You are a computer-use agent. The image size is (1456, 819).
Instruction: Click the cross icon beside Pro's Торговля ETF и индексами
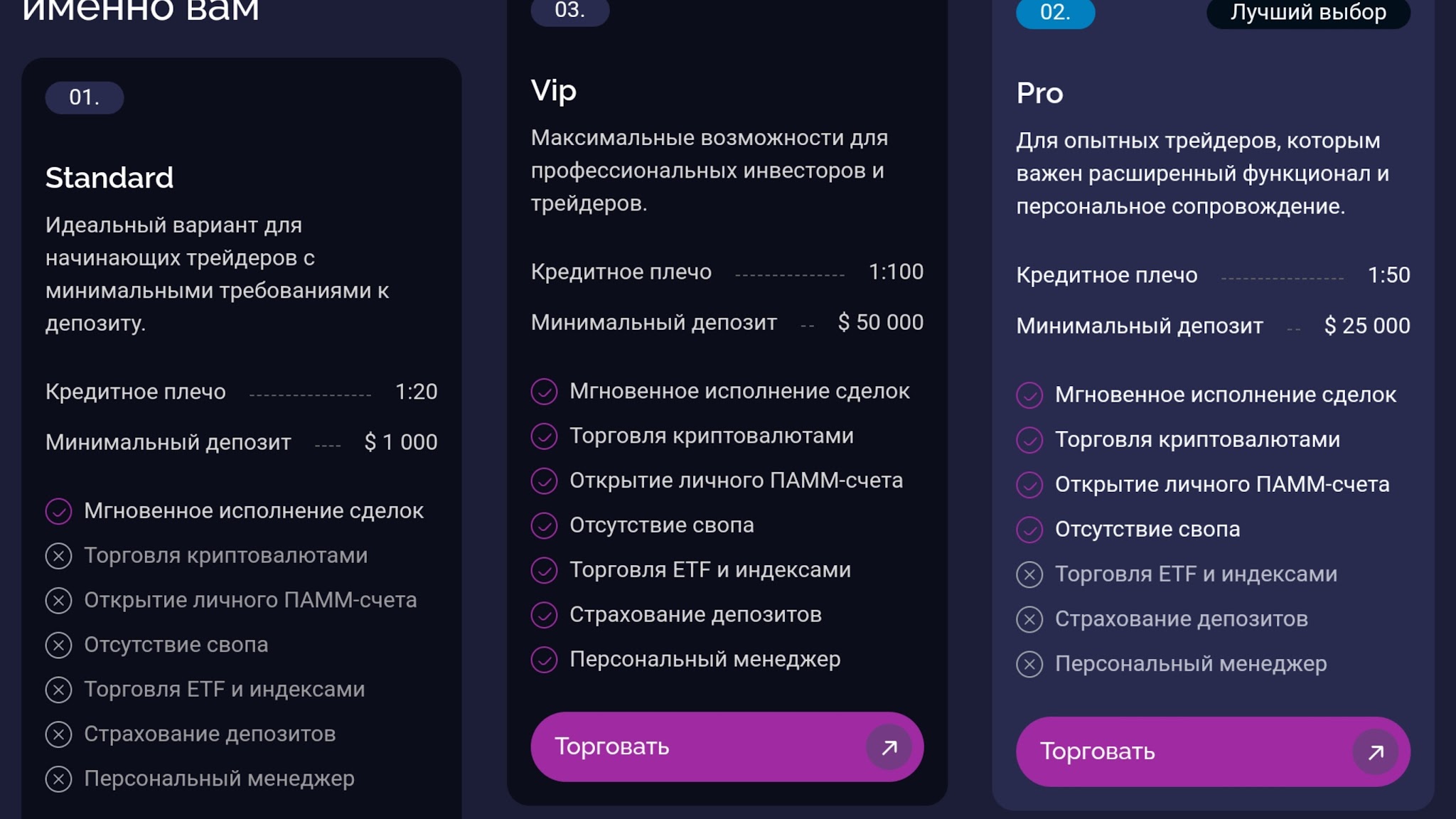tap(1029, 574)
